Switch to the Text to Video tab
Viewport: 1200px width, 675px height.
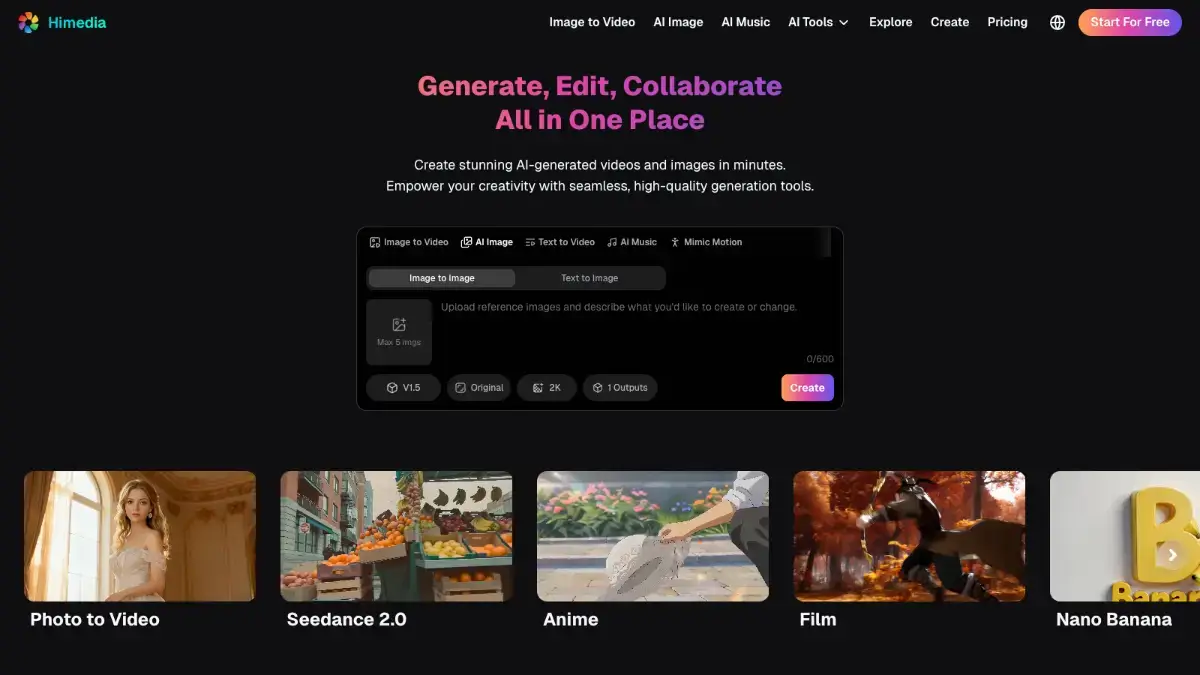[x=560, y=242]
